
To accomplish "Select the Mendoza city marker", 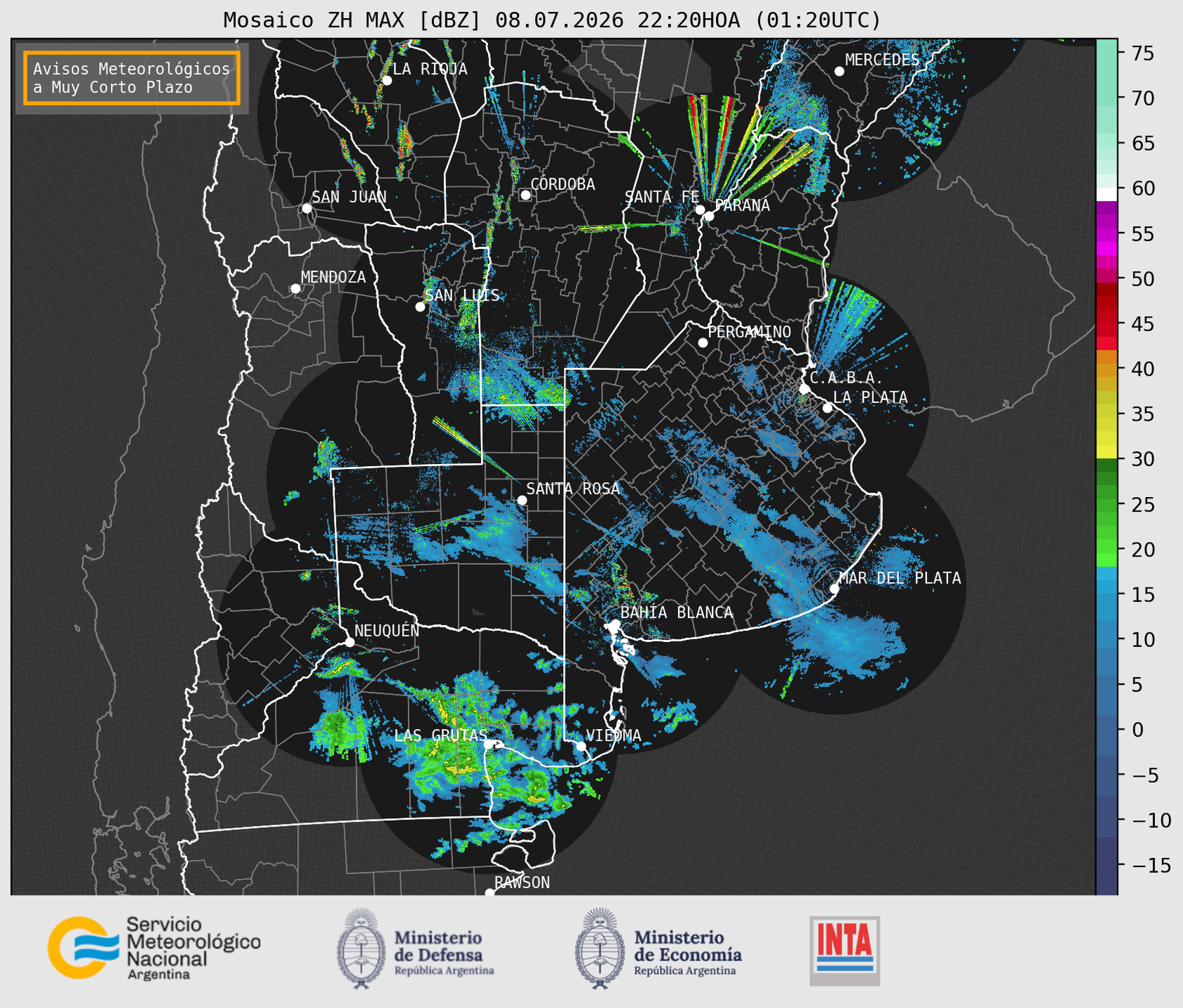I will [296, 289].
